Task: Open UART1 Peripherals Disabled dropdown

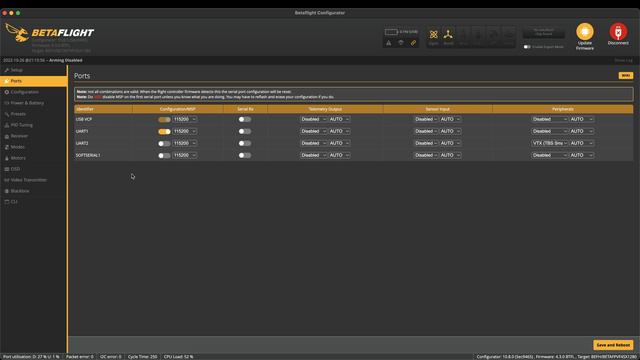Action: pyautogui.click(x=550, y=131)
